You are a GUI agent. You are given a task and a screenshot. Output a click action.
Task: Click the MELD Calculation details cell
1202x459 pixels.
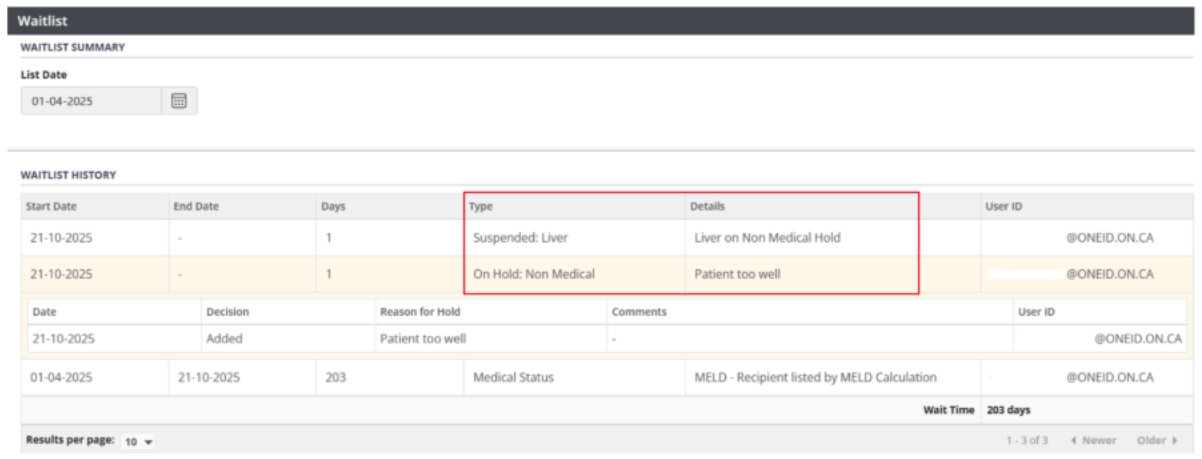tap(815, 378)
